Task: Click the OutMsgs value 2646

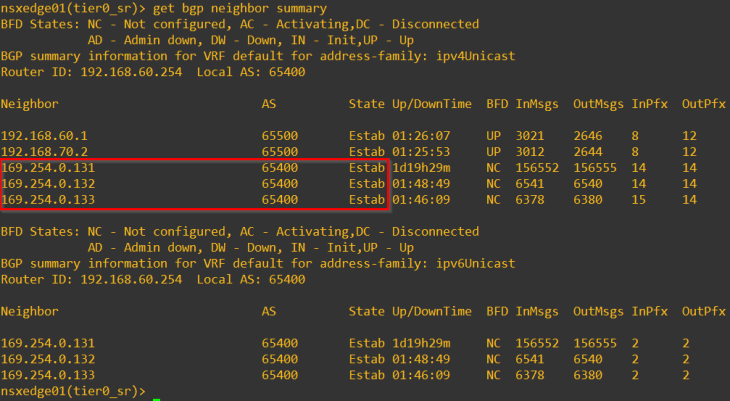Action: point(588,135)
